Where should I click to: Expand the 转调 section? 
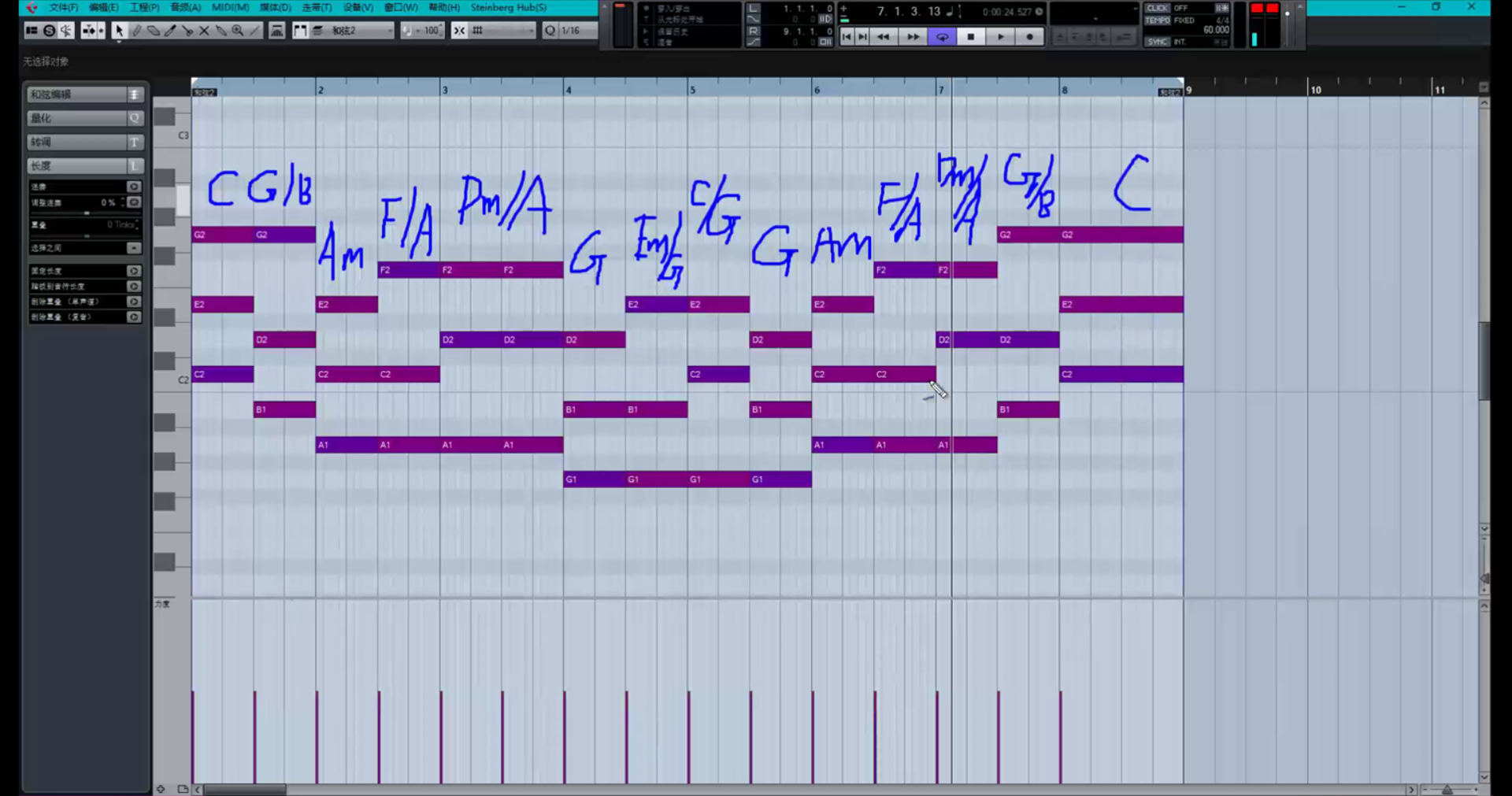pyautogui.click(x=85, y=142)
